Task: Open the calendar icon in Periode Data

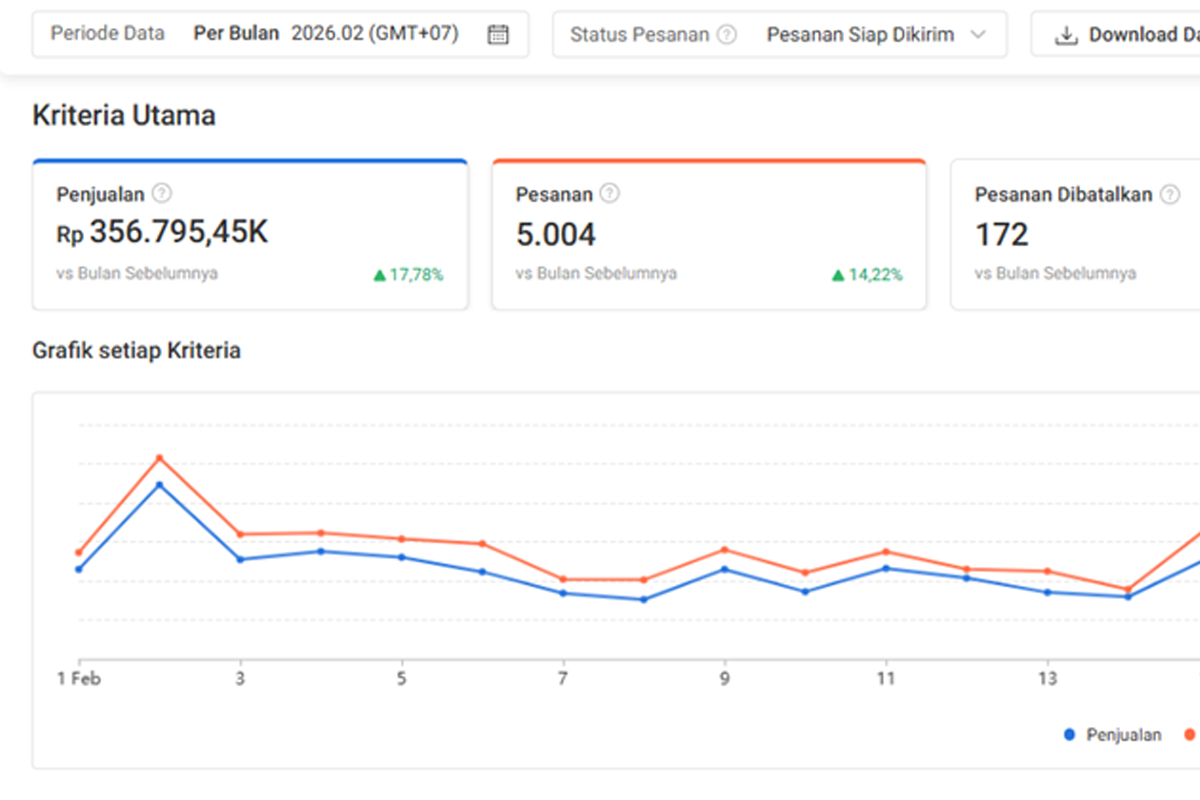Action: (x=497, y=34)
